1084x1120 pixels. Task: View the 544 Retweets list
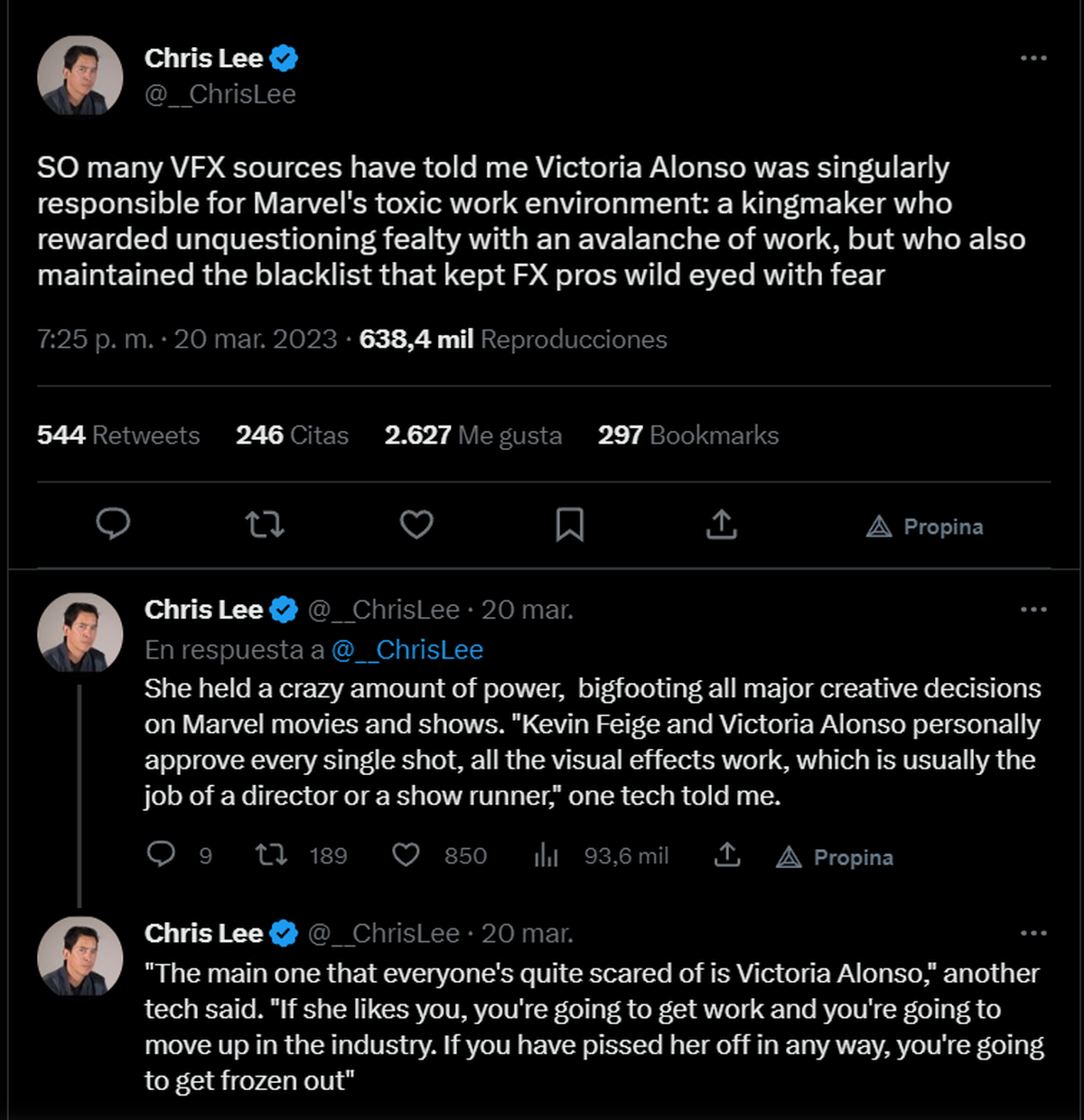coord(118,435)
